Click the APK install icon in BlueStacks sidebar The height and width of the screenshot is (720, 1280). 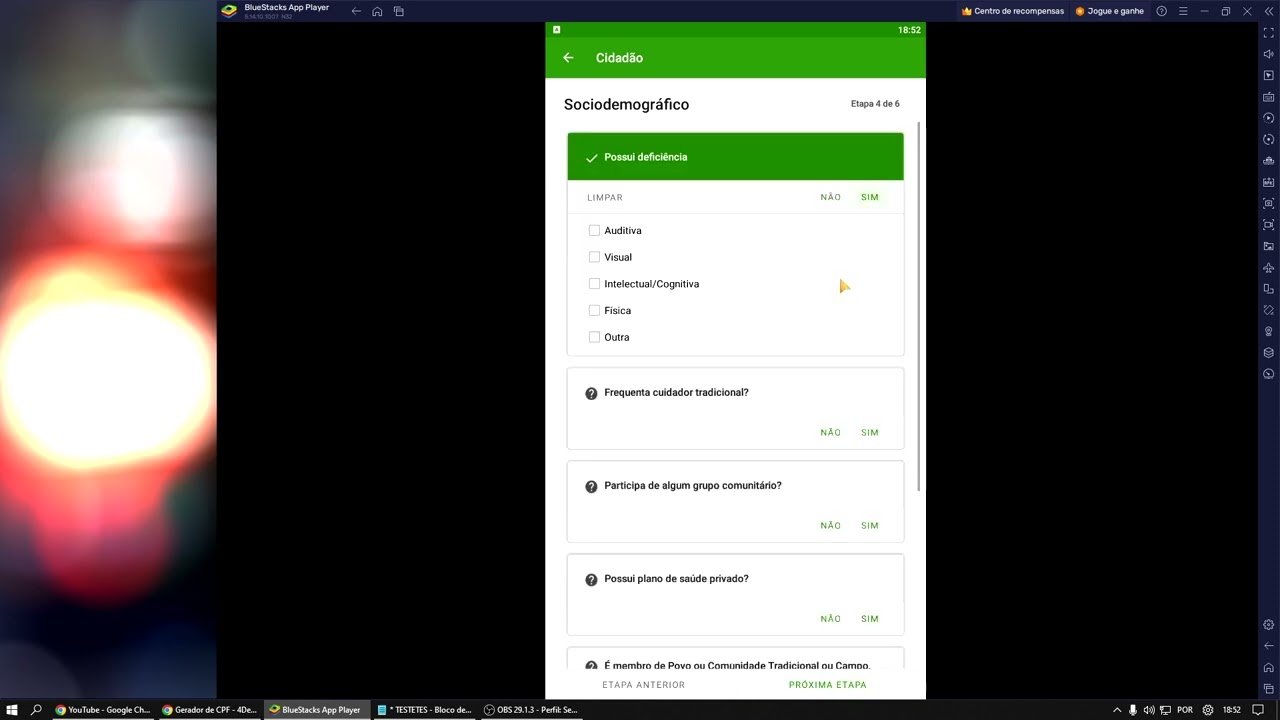1269,182
